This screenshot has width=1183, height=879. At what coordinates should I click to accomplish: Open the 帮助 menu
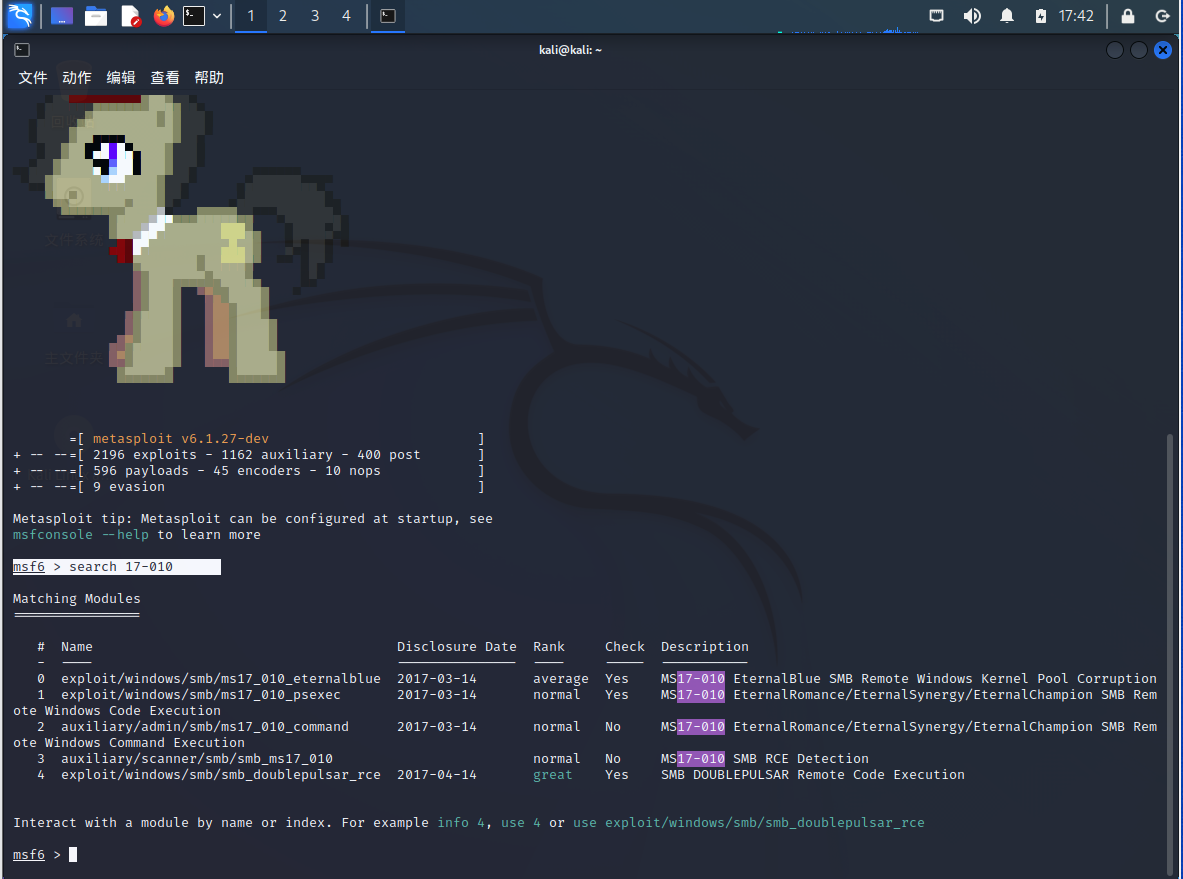pos(209,78)
